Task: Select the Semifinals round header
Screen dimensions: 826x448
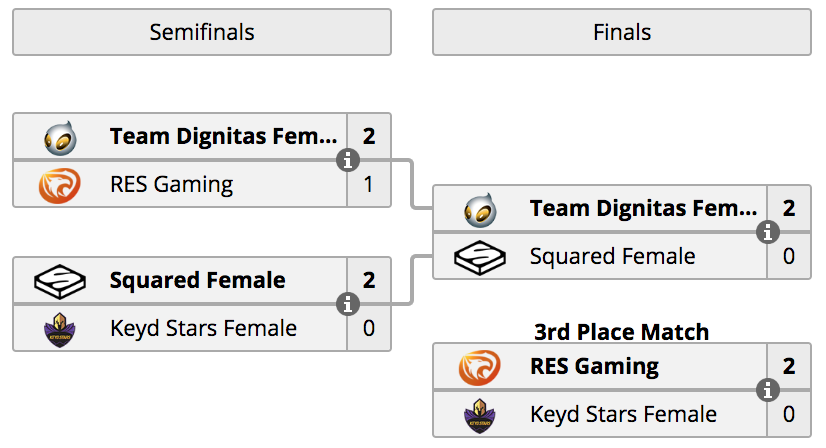Action: pos(202,32)
